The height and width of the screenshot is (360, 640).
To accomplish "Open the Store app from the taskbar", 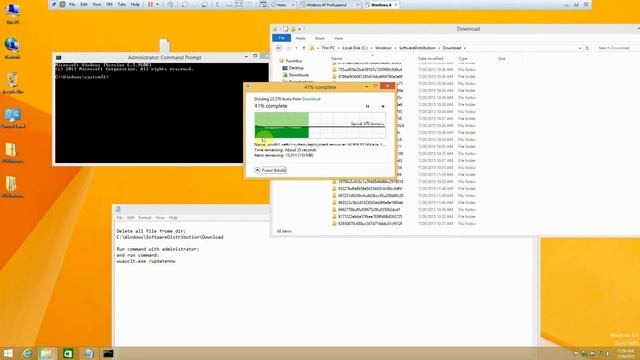I will pyautogui.click(x=68, y=353).
